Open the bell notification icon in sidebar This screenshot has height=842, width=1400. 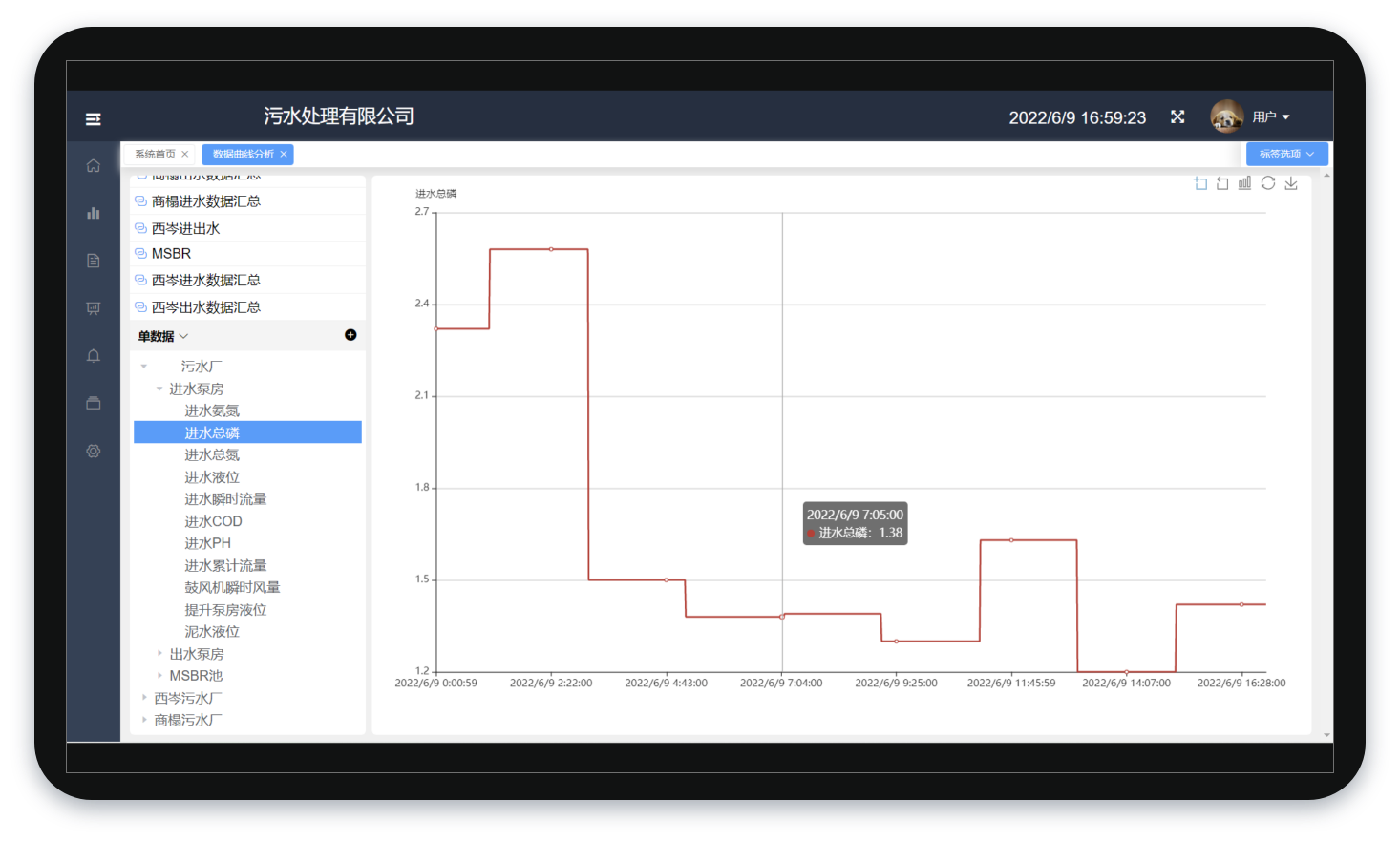[x=93, y=356]
